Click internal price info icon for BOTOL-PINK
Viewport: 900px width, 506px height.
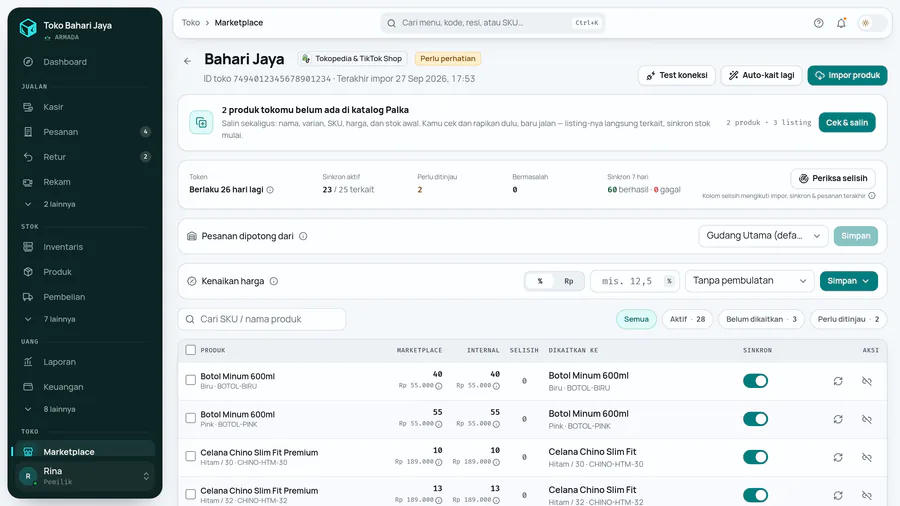point(496,424)
